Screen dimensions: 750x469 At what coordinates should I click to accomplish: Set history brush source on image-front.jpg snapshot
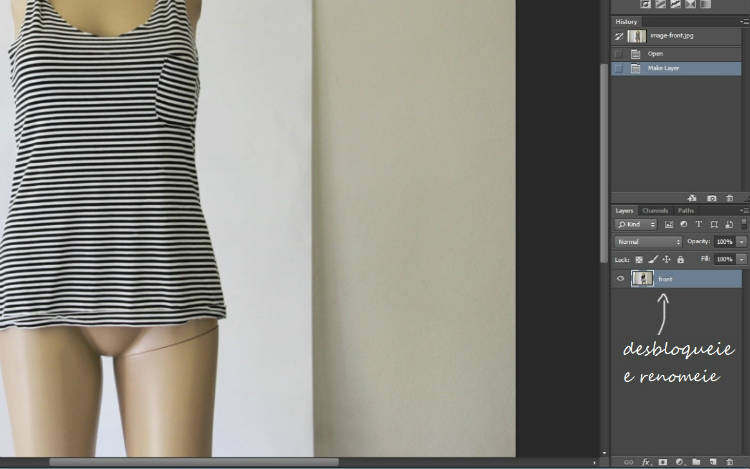619,36
